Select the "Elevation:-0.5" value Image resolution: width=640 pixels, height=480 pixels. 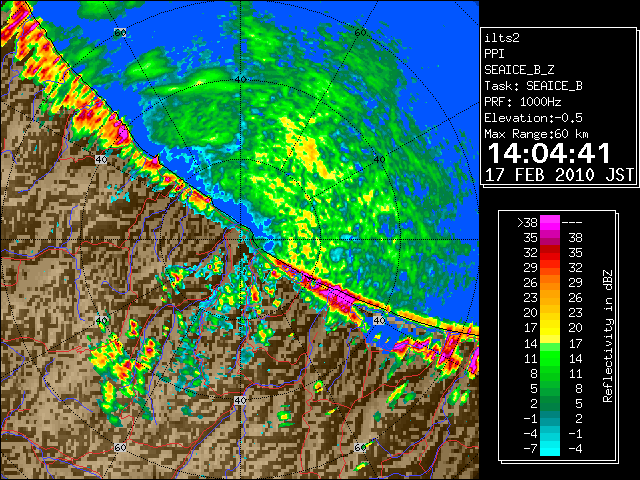coord(533,118)
